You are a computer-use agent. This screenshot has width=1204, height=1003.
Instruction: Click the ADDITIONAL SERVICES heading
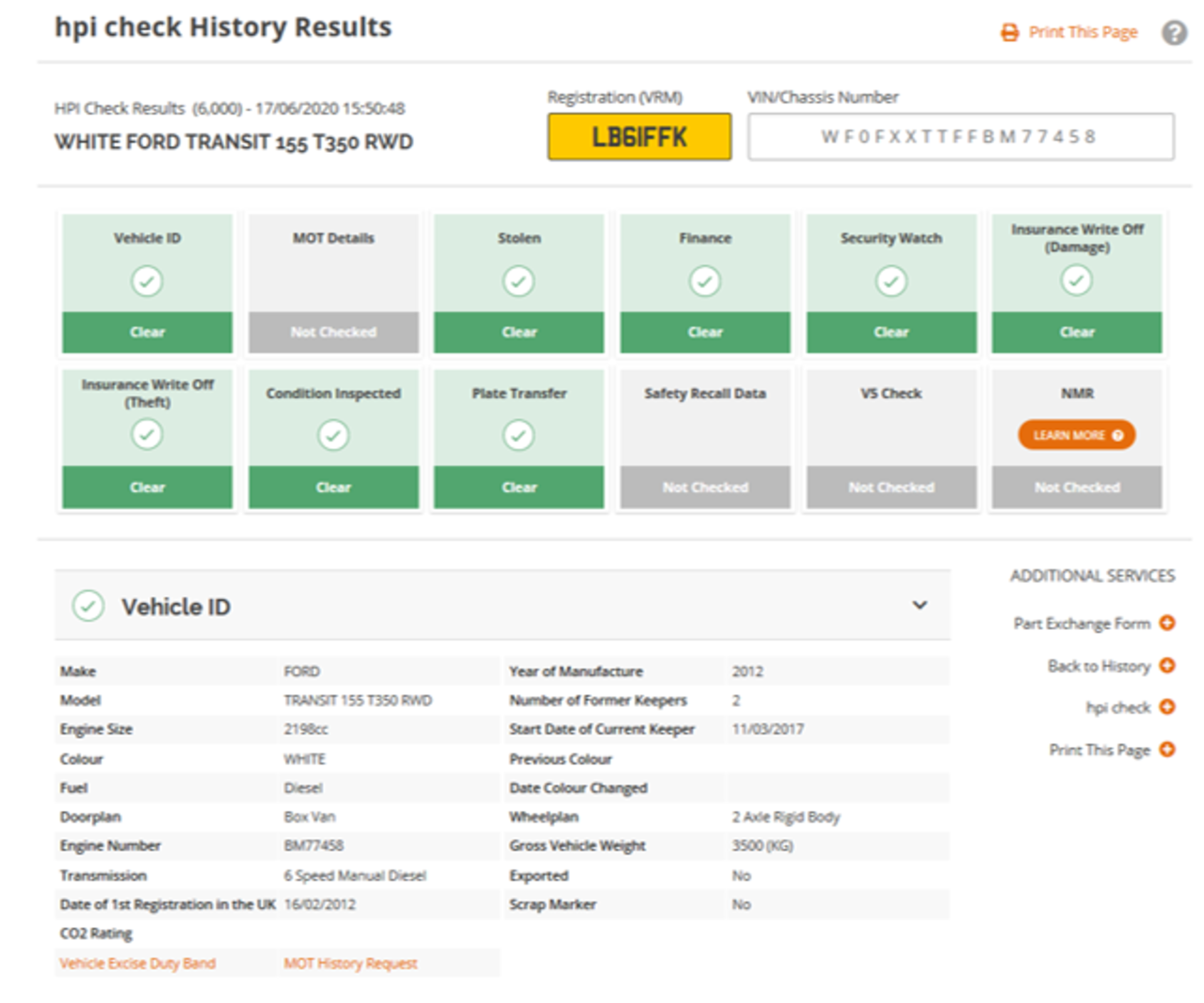coord(1092,575)
